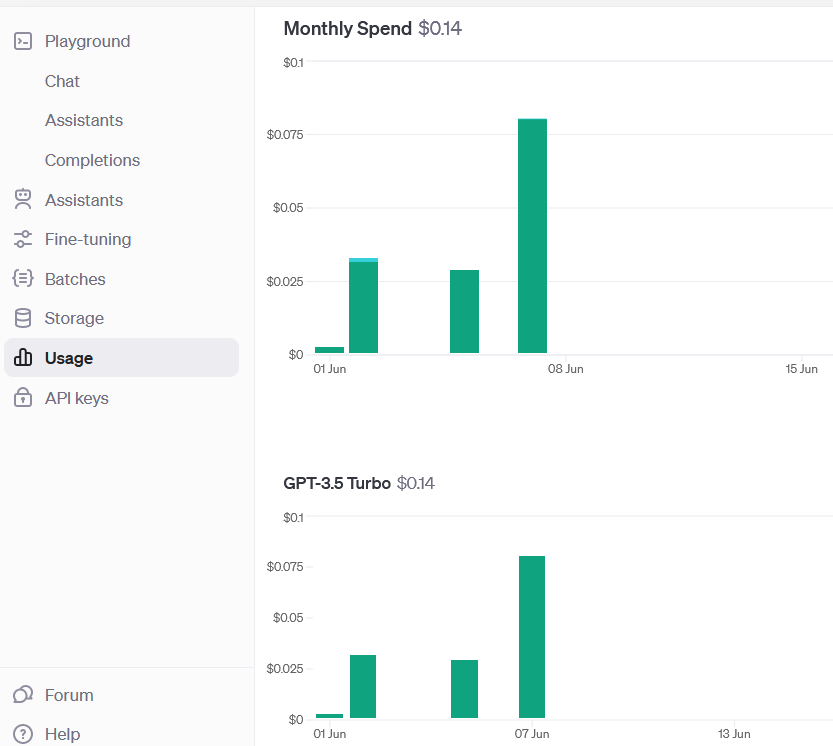This screenshot has width=833, height=746.
Task: Select the GPT-3.5 Turbo chart title
Action: tap(337, 483)
